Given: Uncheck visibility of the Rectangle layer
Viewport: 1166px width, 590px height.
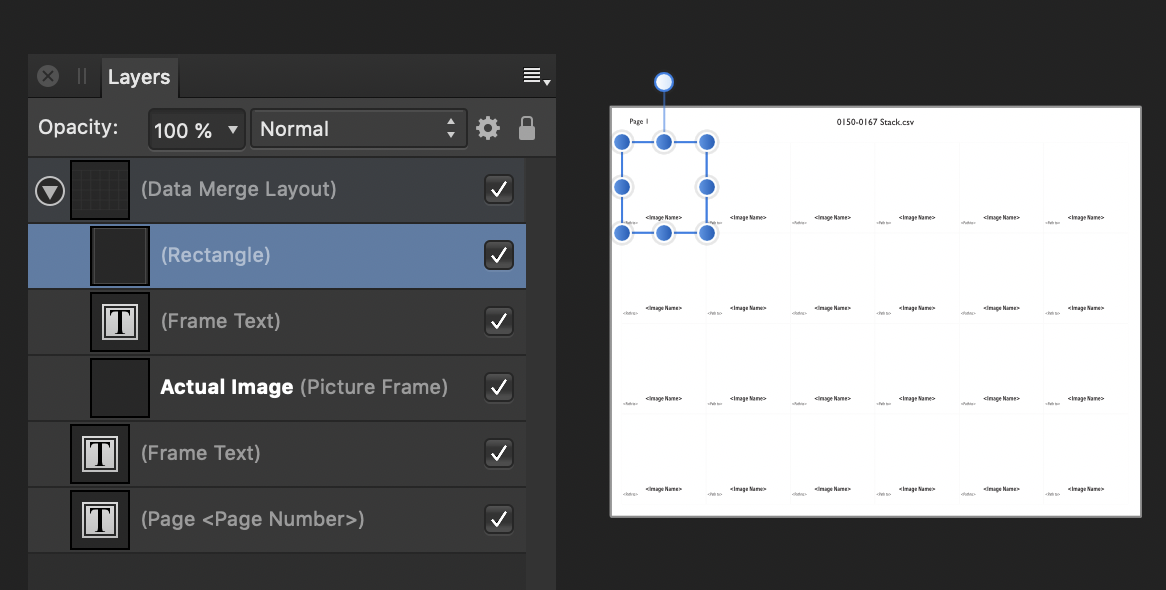Looking at the screenshot, I should (x=498, y=255).
